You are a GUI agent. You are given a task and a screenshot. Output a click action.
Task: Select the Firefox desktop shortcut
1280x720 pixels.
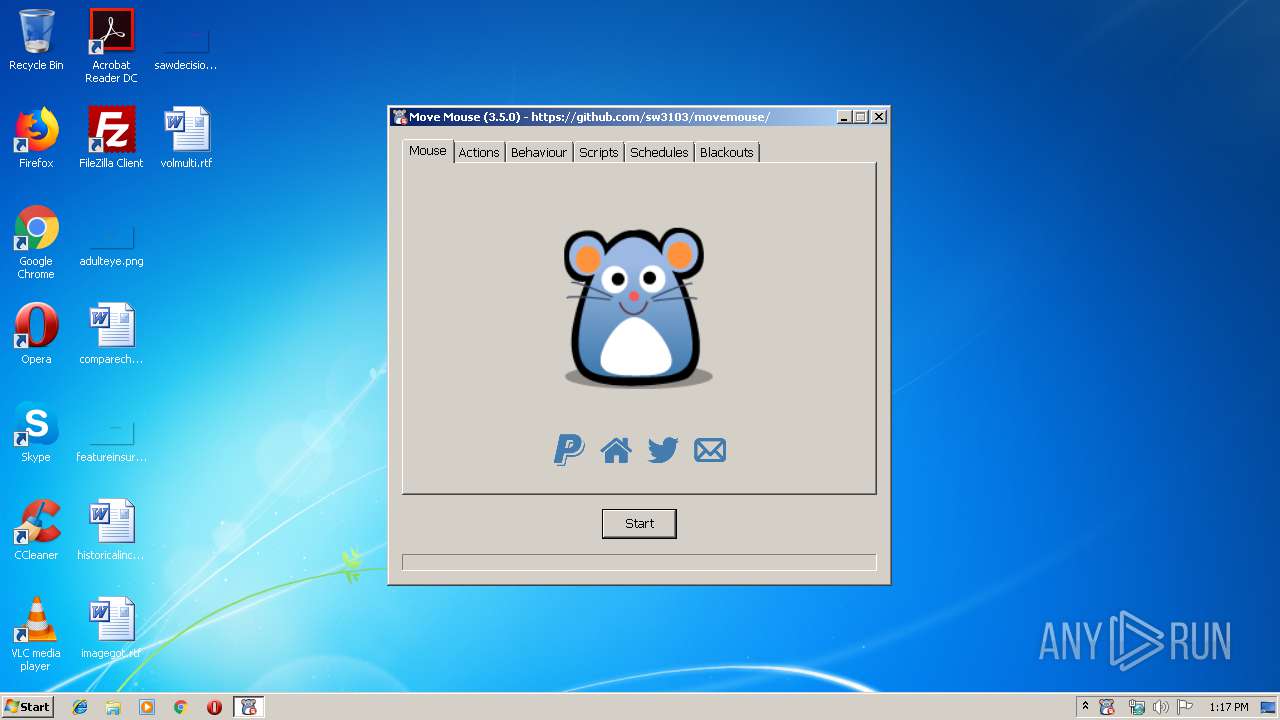point(36,138)
